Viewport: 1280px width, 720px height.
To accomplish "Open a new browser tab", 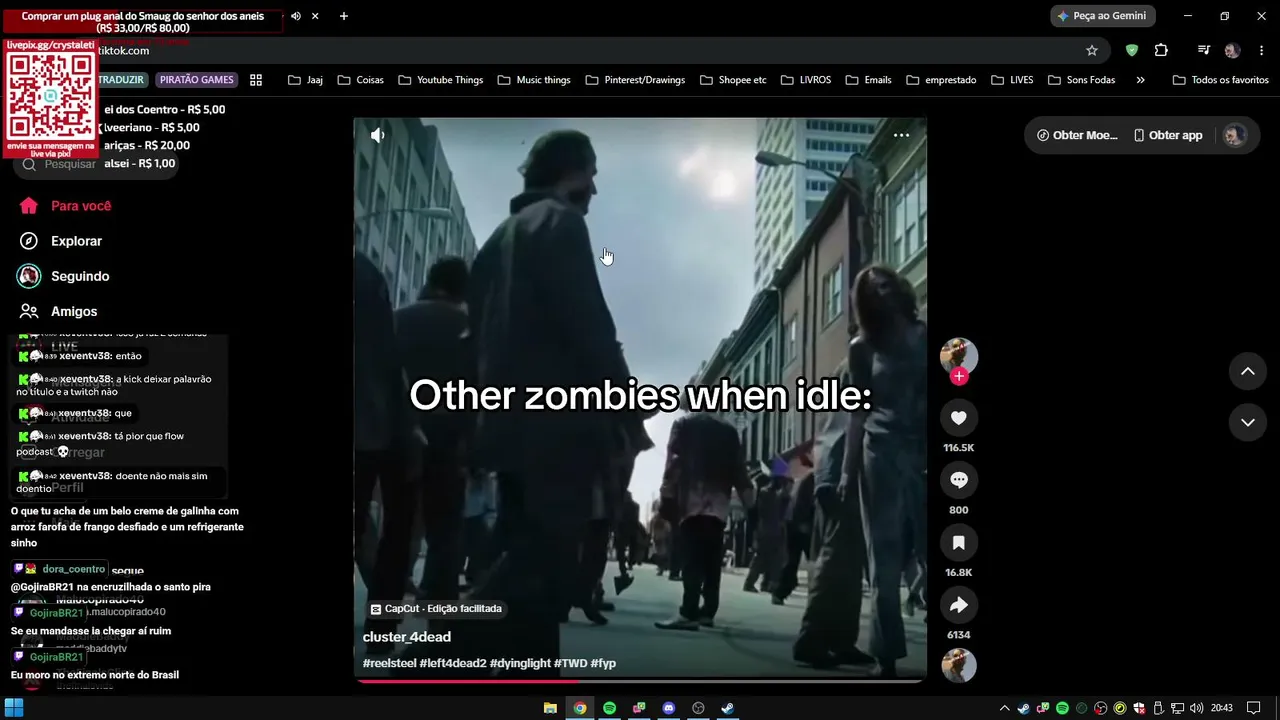I will tap(344, 16).
